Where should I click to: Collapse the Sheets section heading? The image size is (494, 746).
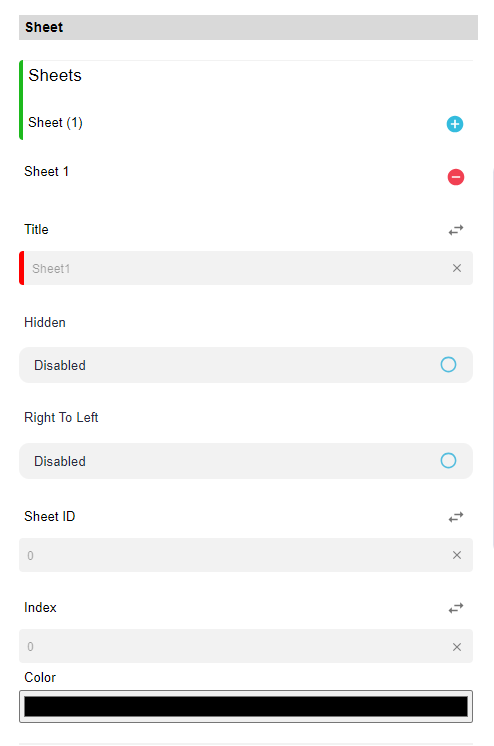(x=55, y=75)
